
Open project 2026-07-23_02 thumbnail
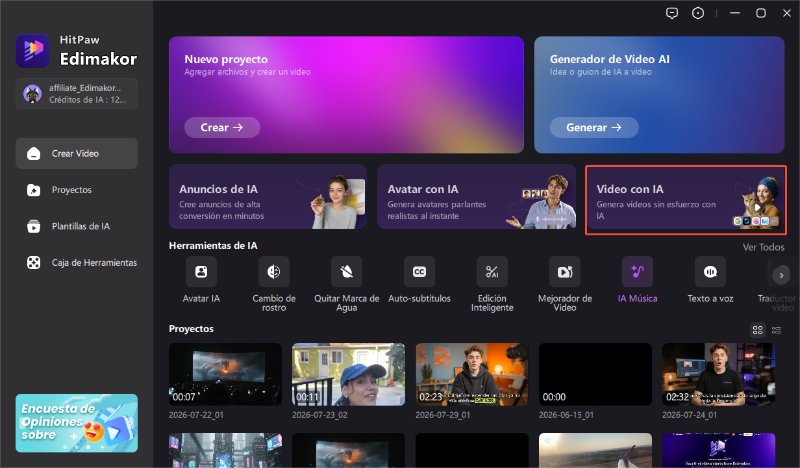[348, 375]
